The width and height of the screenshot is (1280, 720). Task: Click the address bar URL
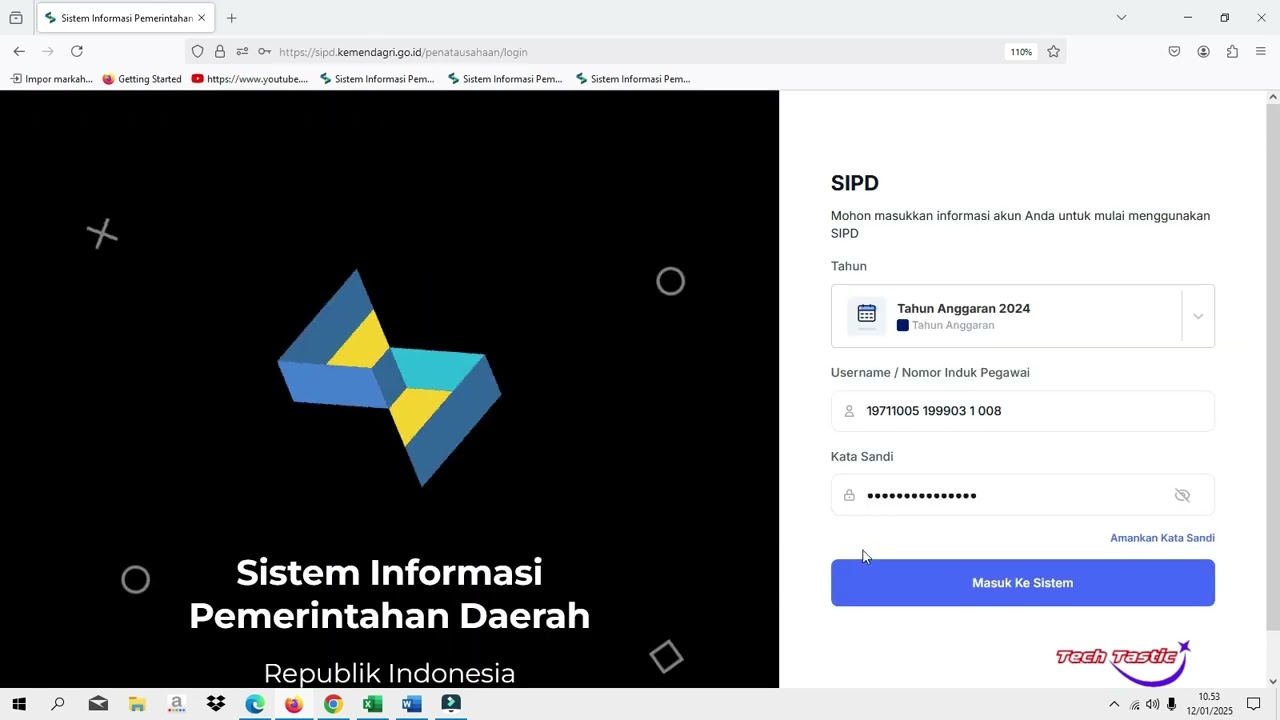[403, 52]
